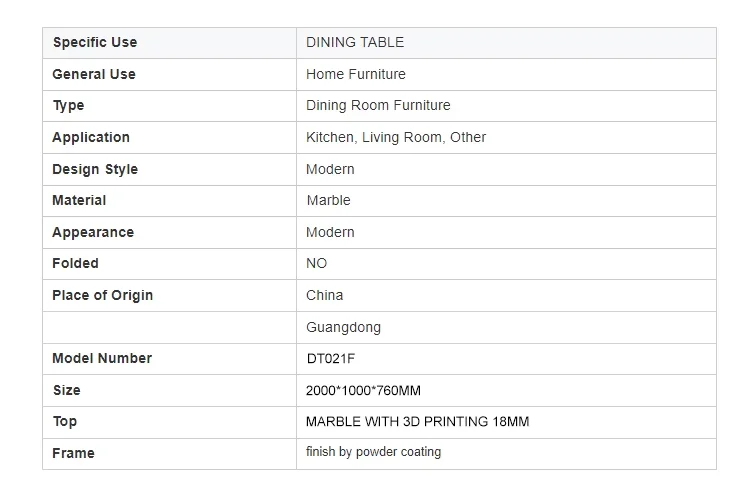This screenshot has height=487, width=750.
Task: Click the 'Material' row label
Action: click(79, 200)
